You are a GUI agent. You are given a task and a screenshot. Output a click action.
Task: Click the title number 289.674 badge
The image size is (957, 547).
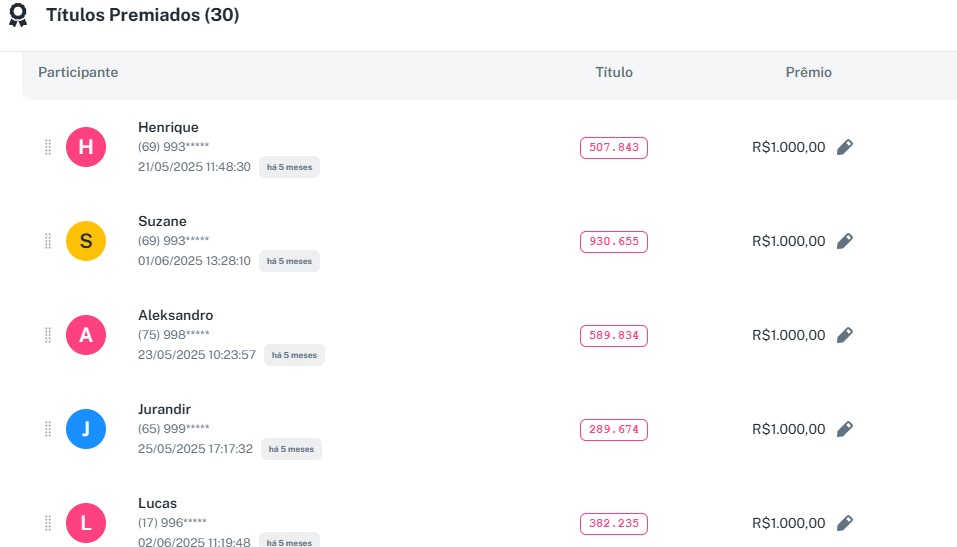(x=614, y=429)
